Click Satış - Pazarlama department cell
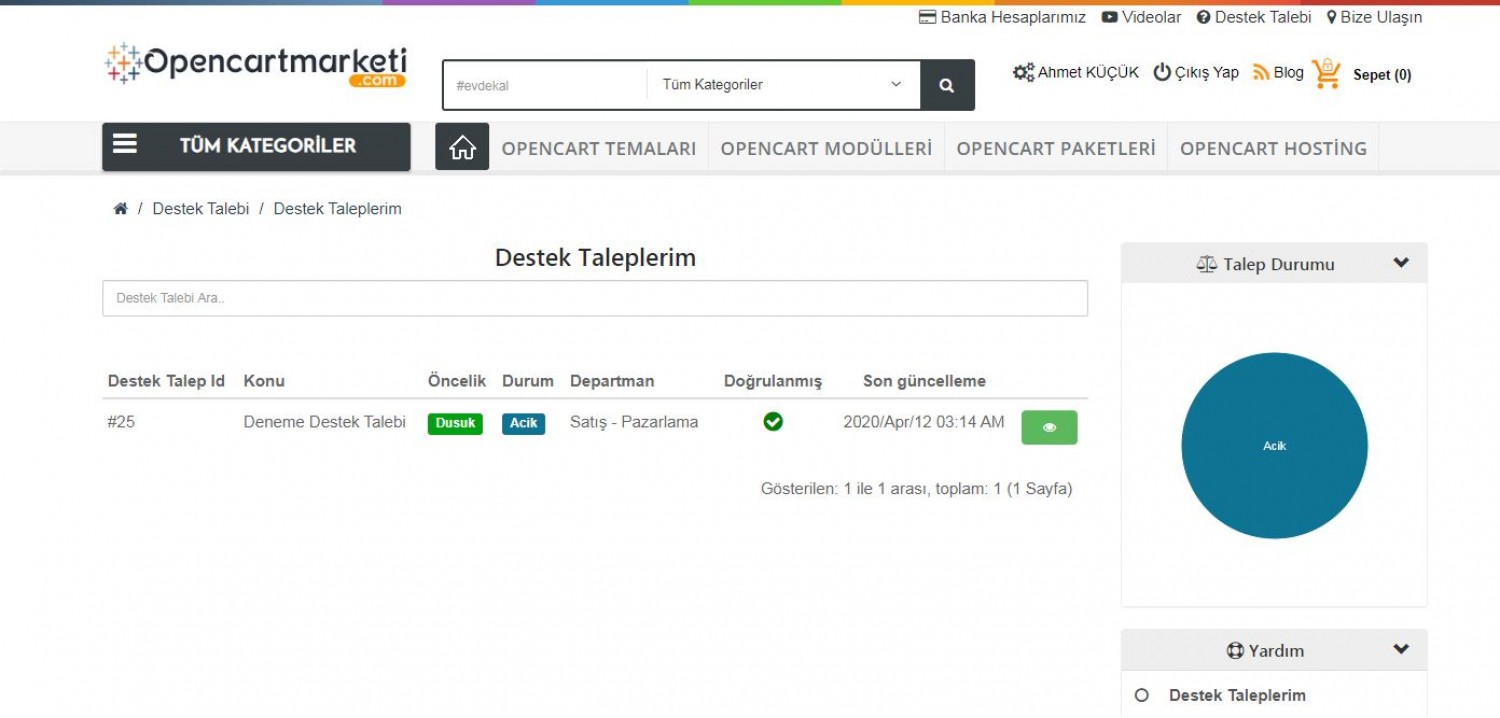1500x718 pixels. (x=634, y=422)
